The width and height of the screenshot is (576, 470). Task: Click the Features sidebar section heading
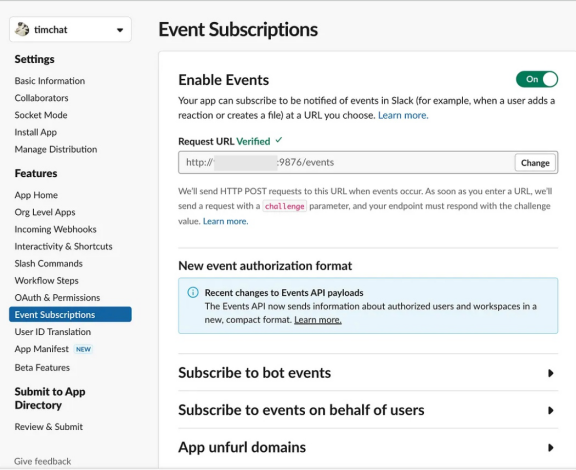tap(36, 173)
